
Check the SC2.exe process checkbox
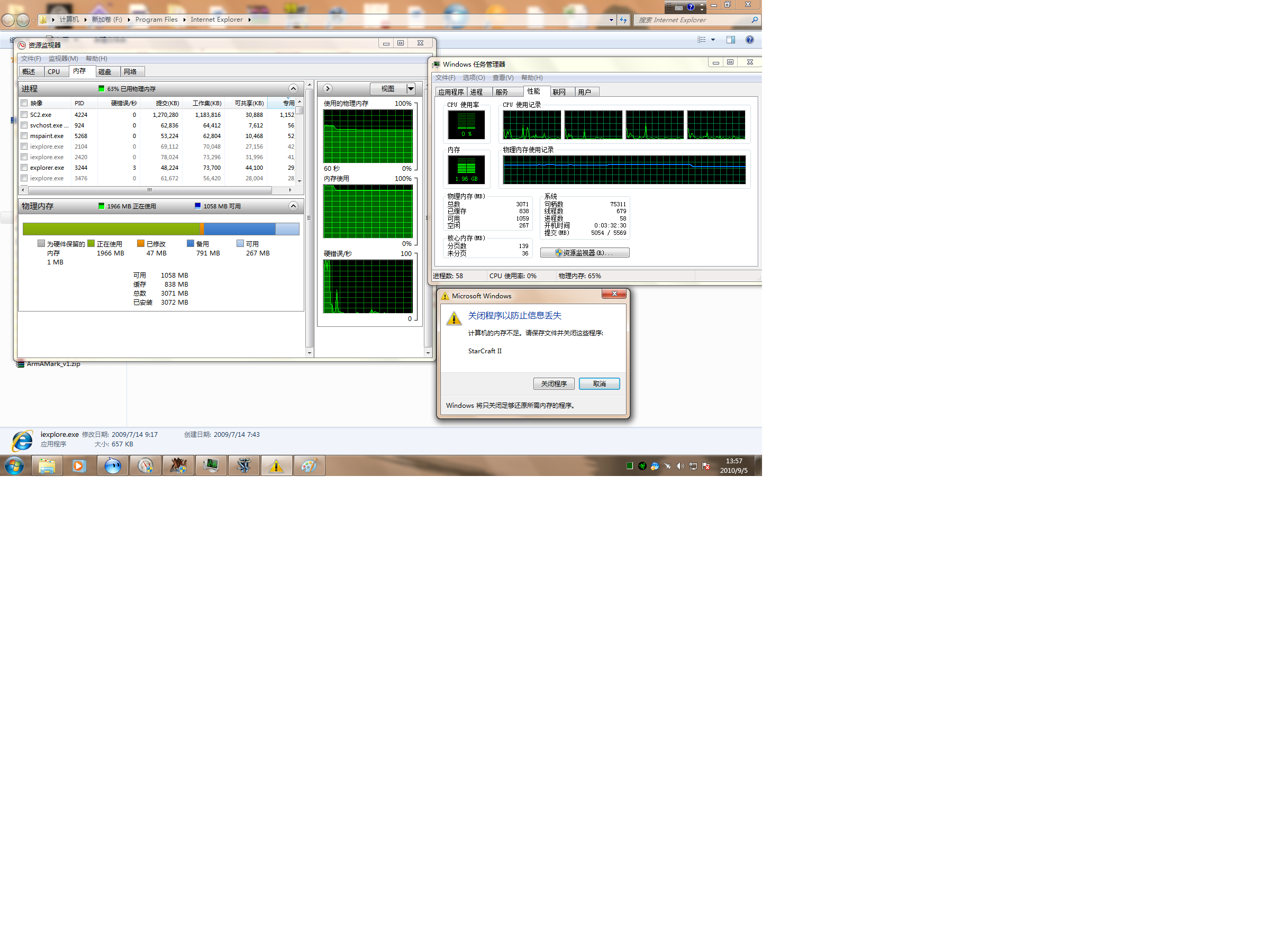[24, 115]
